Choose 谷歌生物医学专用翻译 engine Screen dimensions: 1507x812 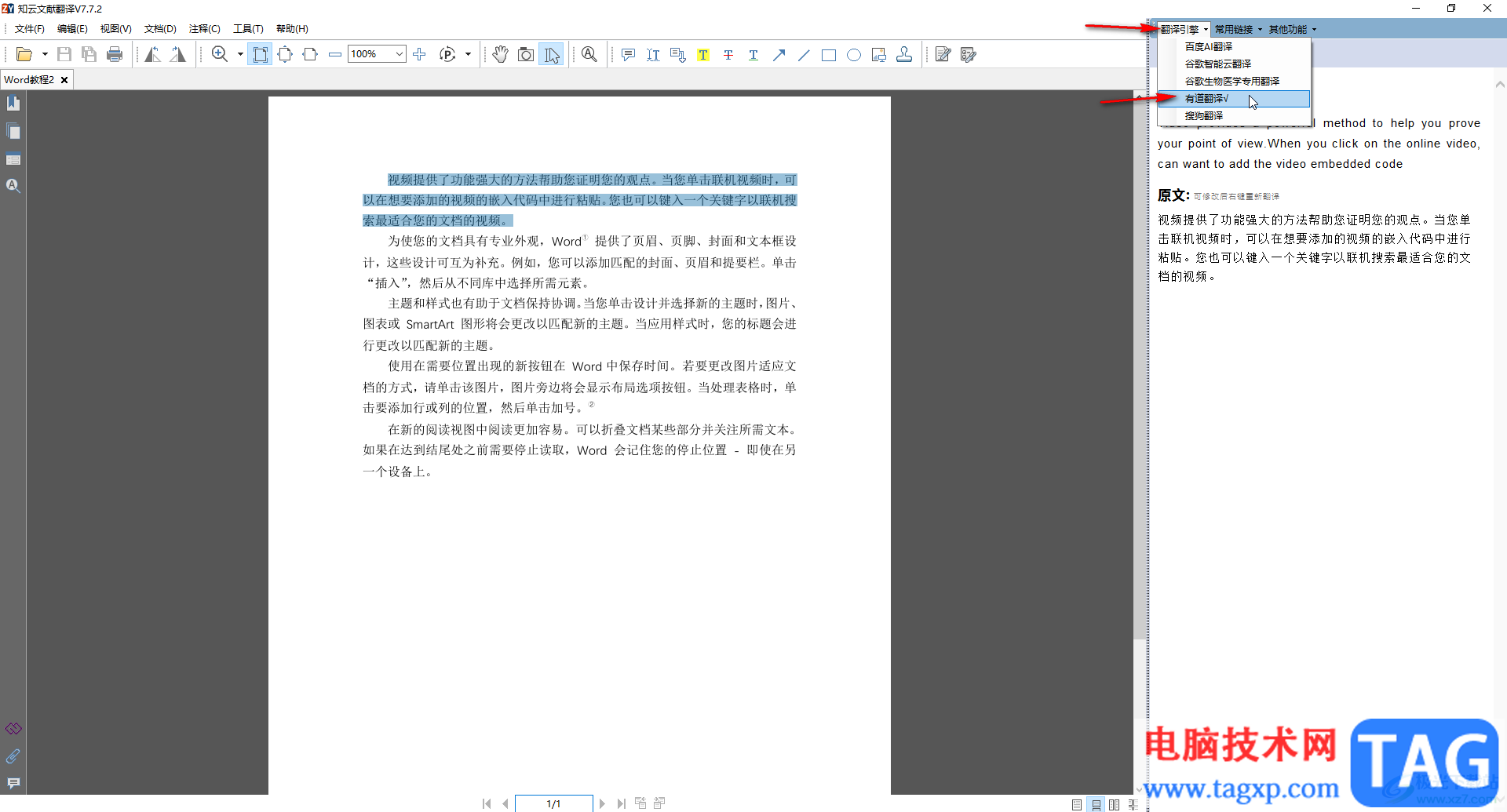(1235, 81)
